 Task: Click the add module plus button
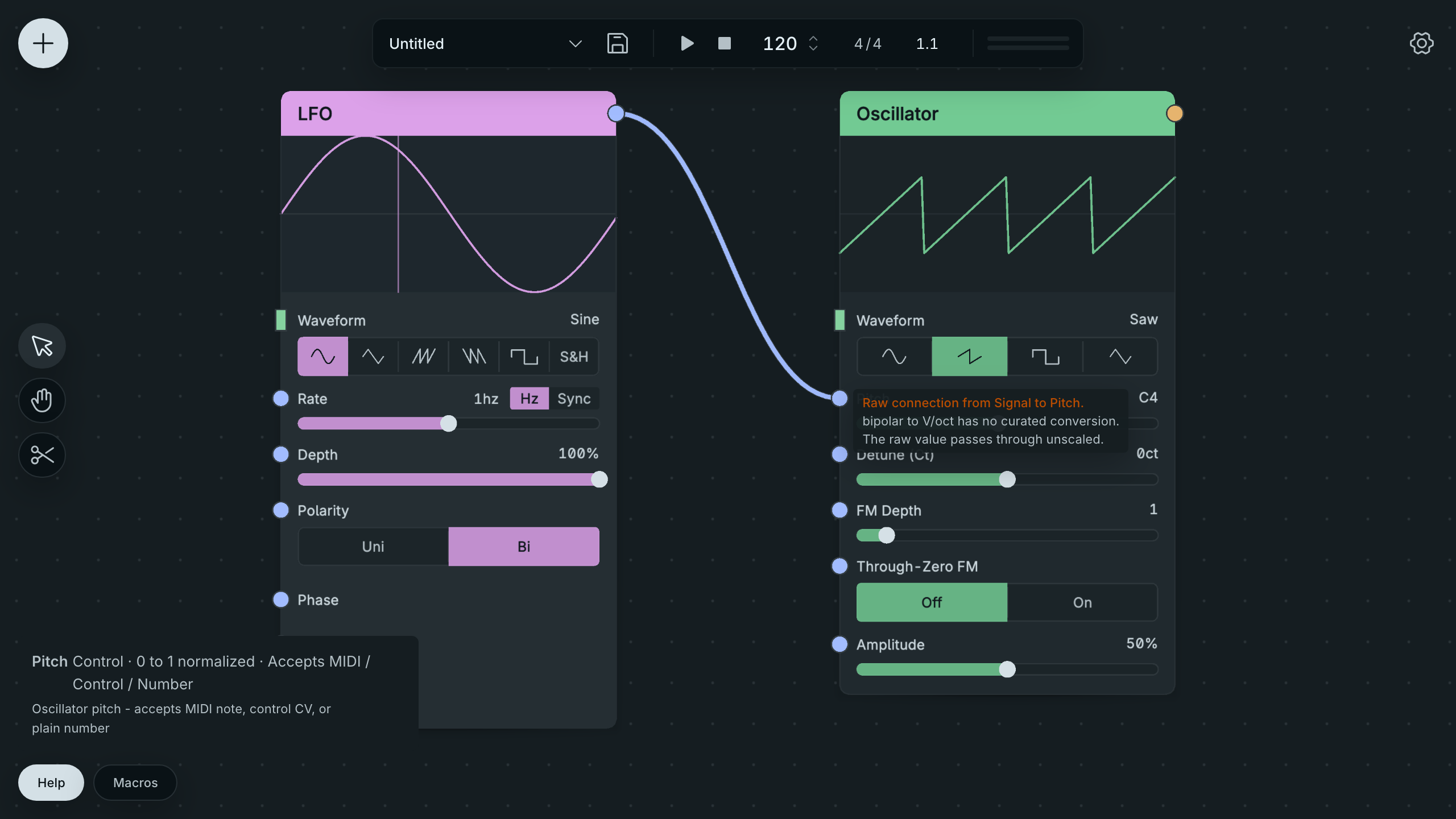point(43,43)
